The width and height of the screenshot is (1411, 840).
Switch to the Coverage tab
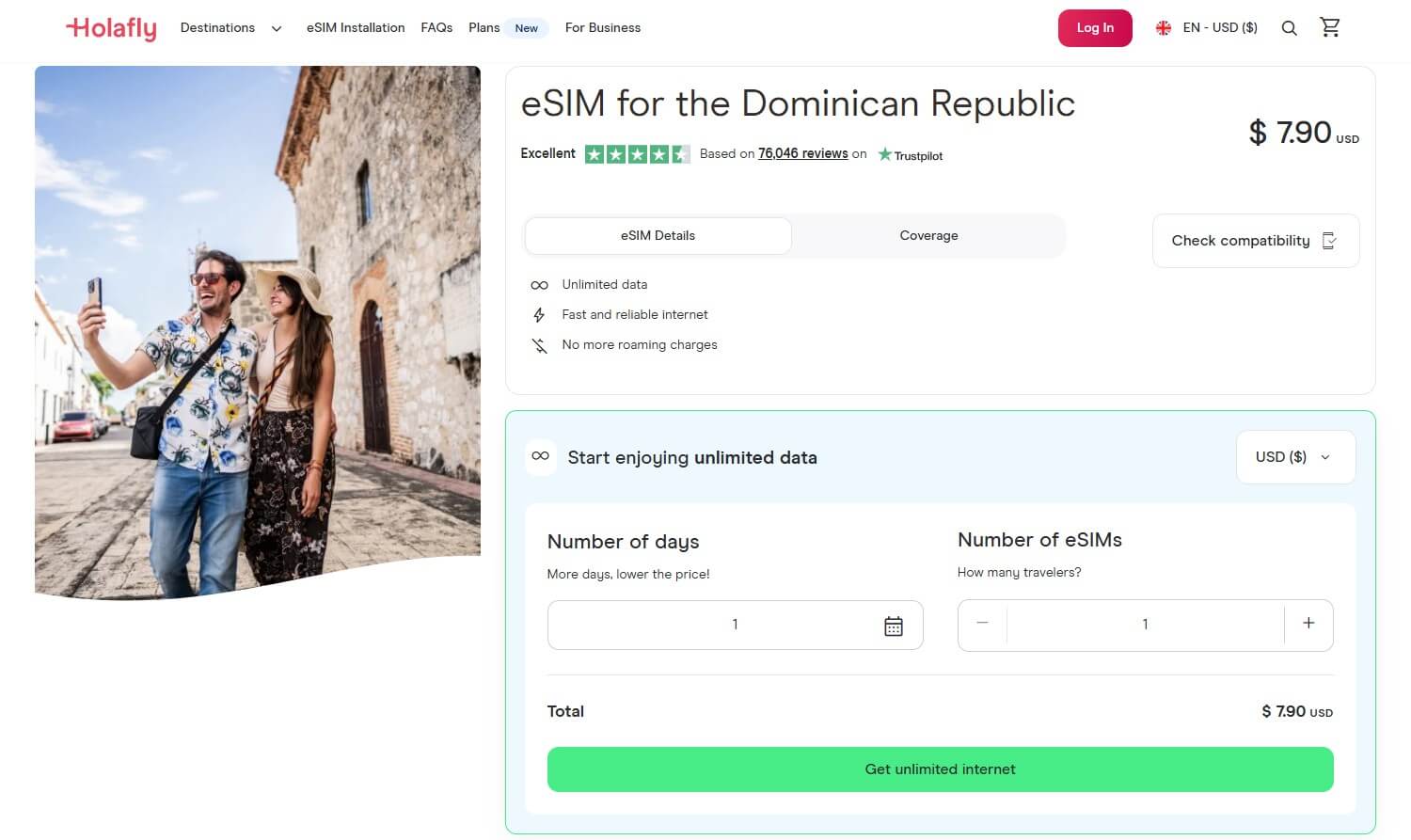[x=928, y=236]
